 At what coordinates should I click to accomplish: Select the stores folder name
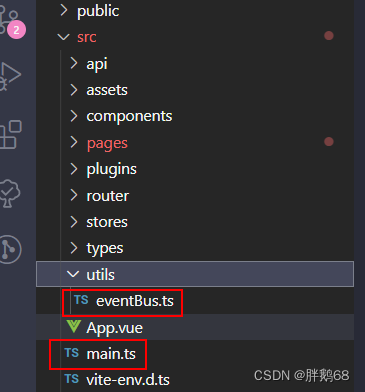(107, 222)
